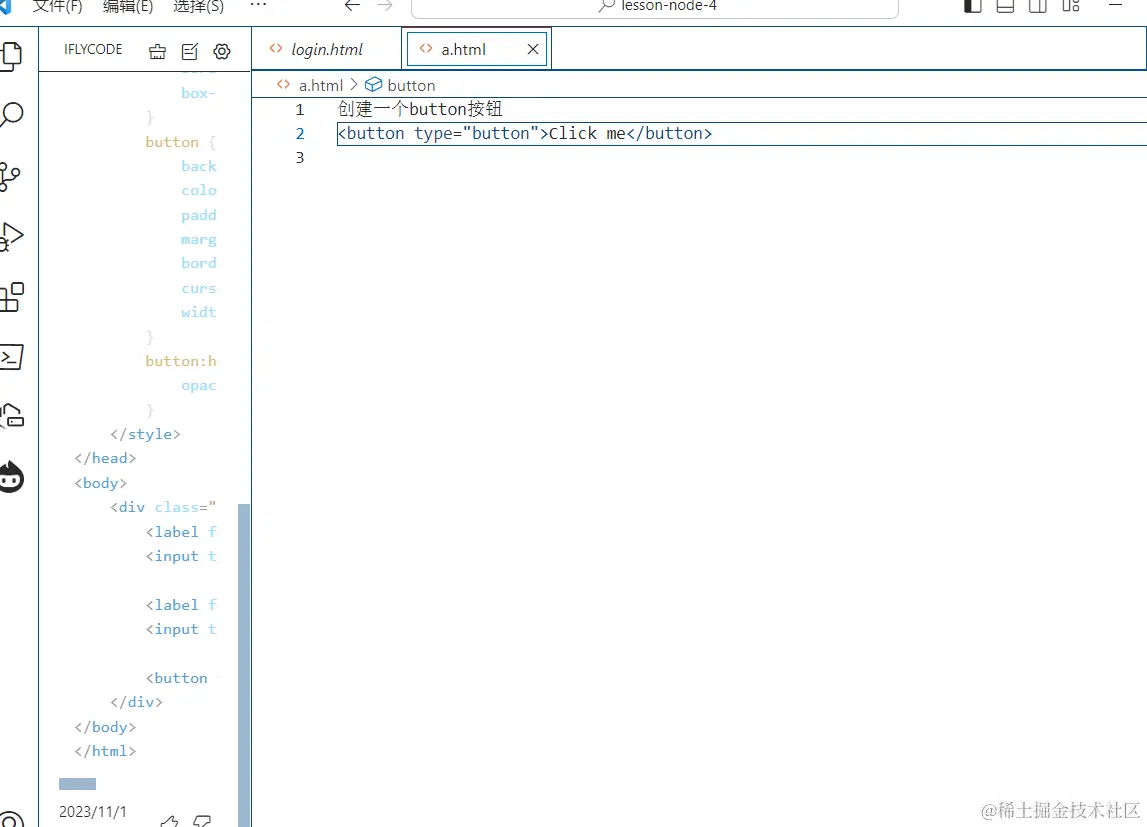Go forward with the right arrow
Screen dimensions: 1147x827
click(x=385, y=6)
